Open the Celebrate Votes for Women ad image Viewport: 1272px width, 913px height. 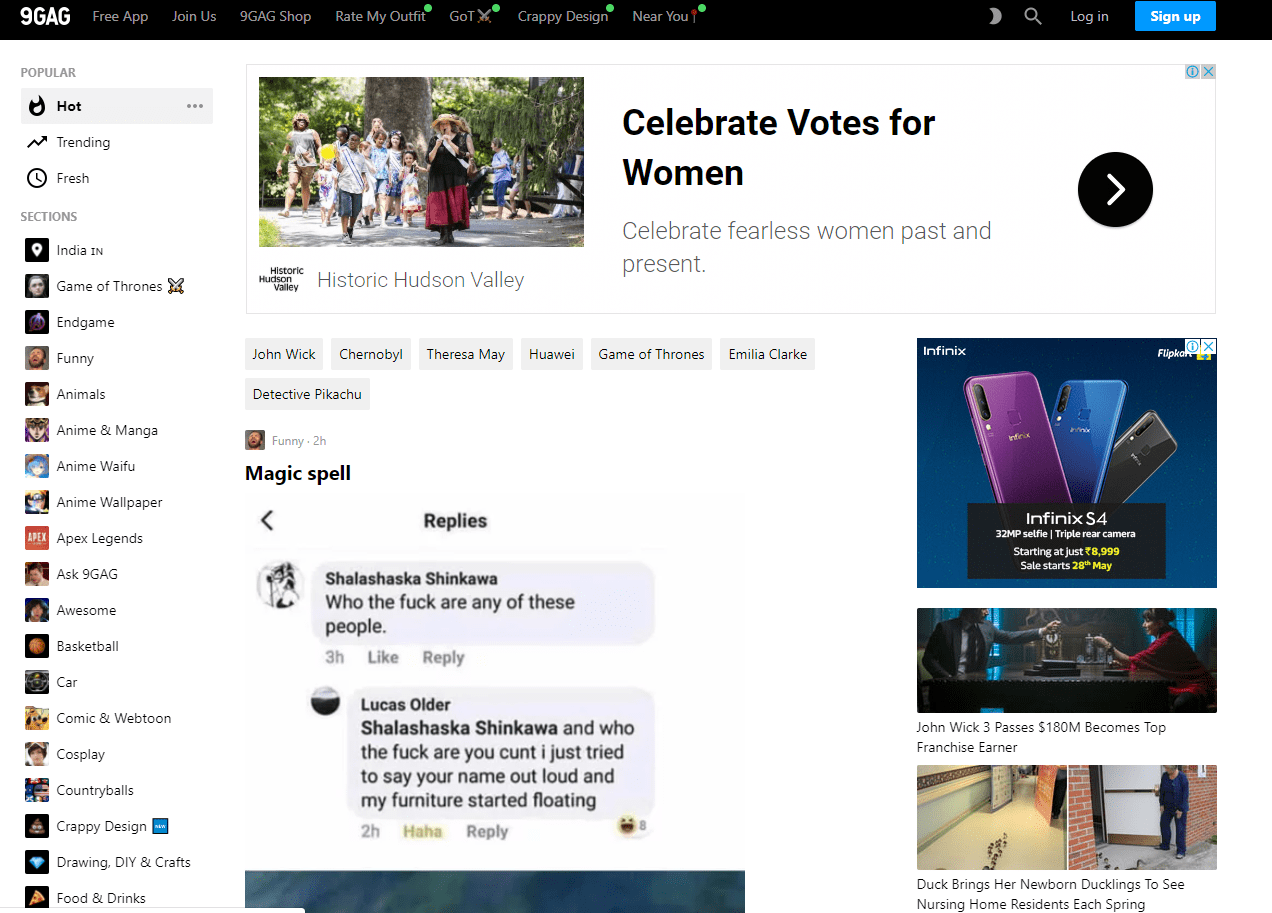(x=421, y=162)
